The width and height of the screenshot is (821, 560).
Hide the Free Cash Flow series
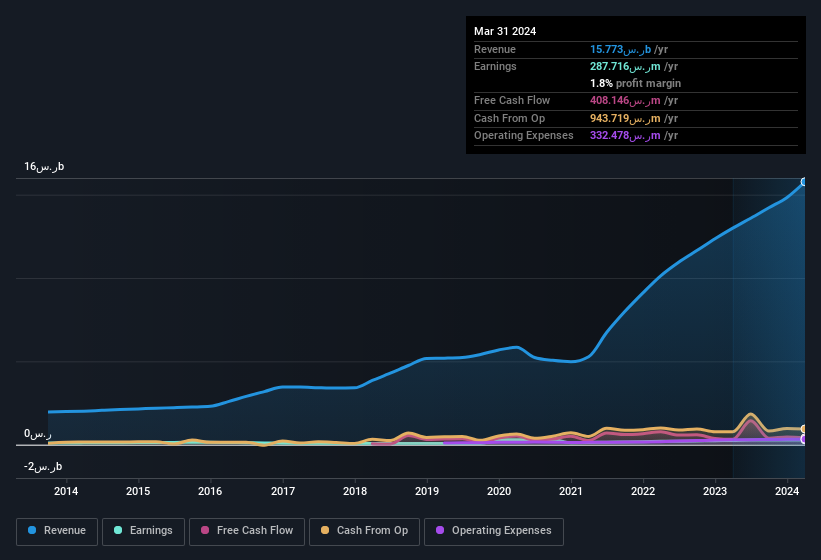pos(245,531)
